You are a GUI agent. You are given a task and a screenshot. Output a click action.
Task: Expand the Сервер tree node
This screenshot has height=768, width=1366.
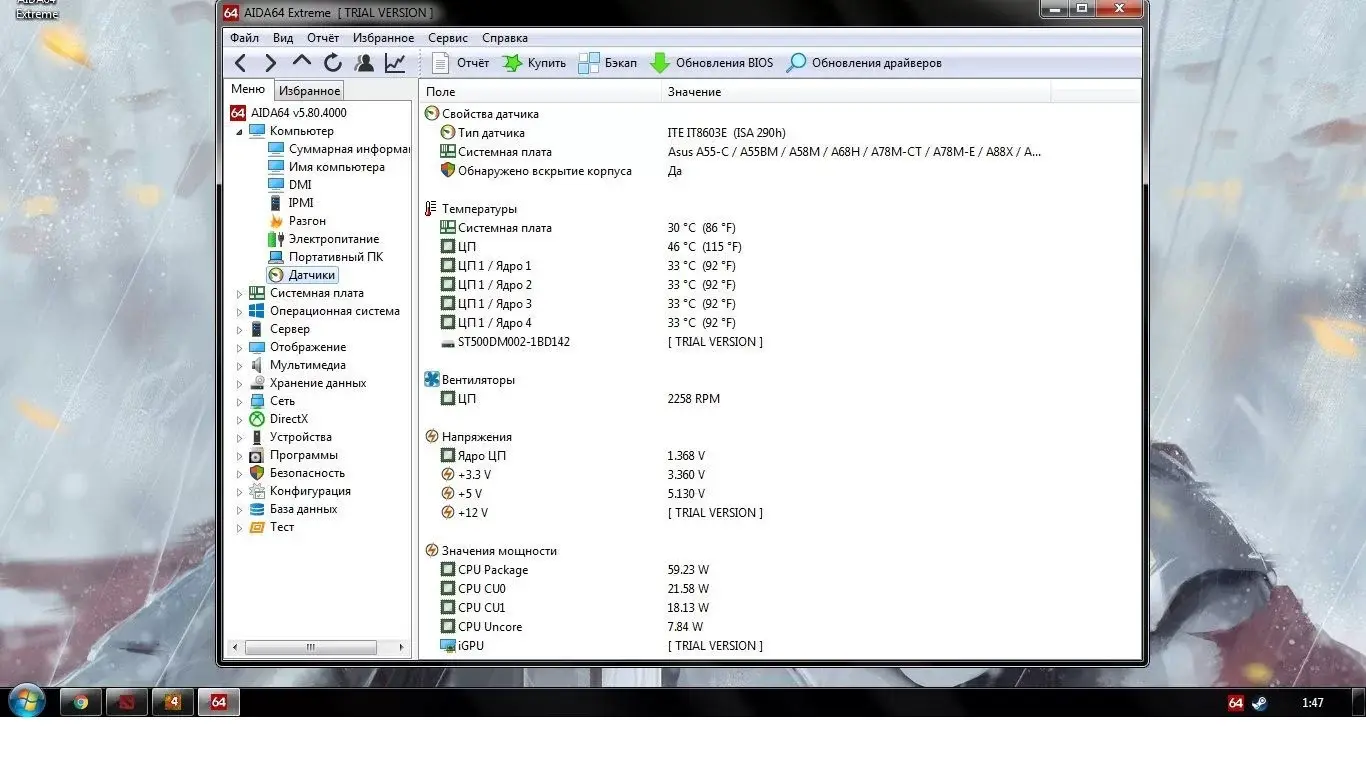point(239,330)
